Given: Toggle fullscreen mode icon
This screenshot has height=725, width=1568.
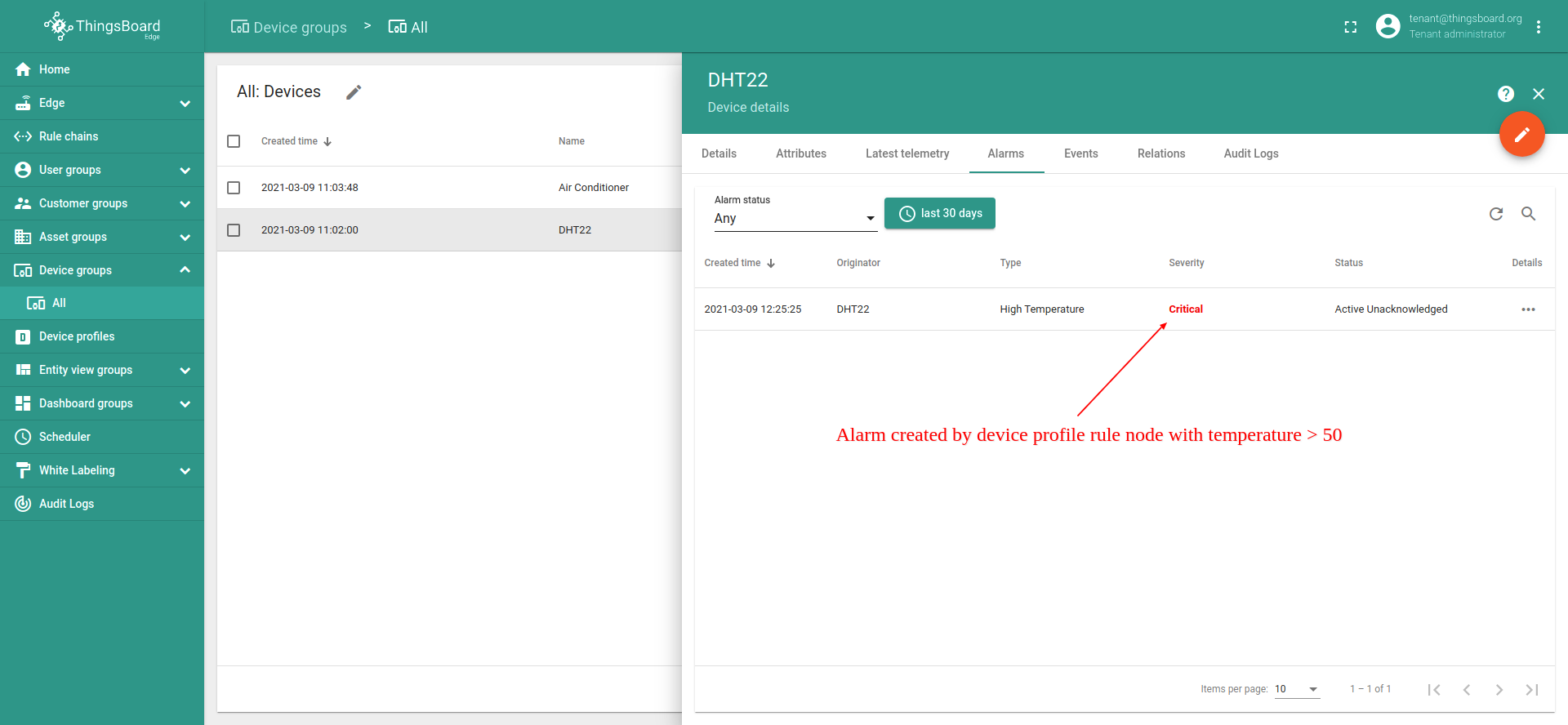Looking at the screenshot, I should (1351, 27).
